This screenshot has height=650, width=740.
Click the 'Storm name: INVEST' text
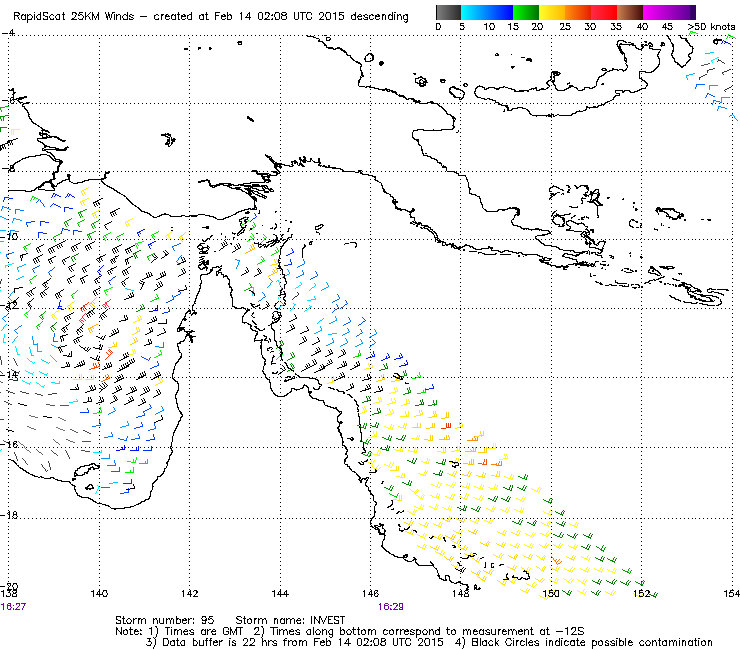point(290,620)
